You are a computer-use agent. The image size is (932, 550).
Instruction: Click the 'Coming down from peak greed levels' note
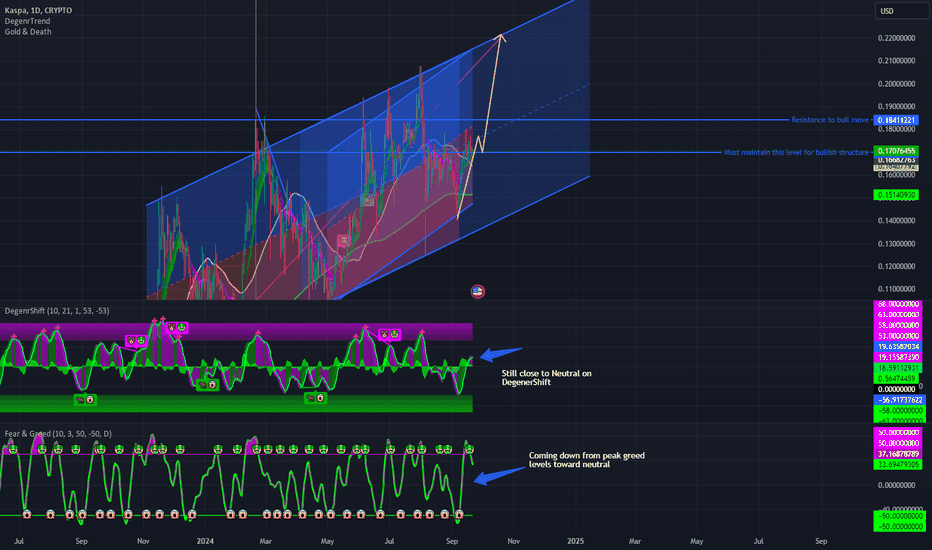[x=587, y=460]
